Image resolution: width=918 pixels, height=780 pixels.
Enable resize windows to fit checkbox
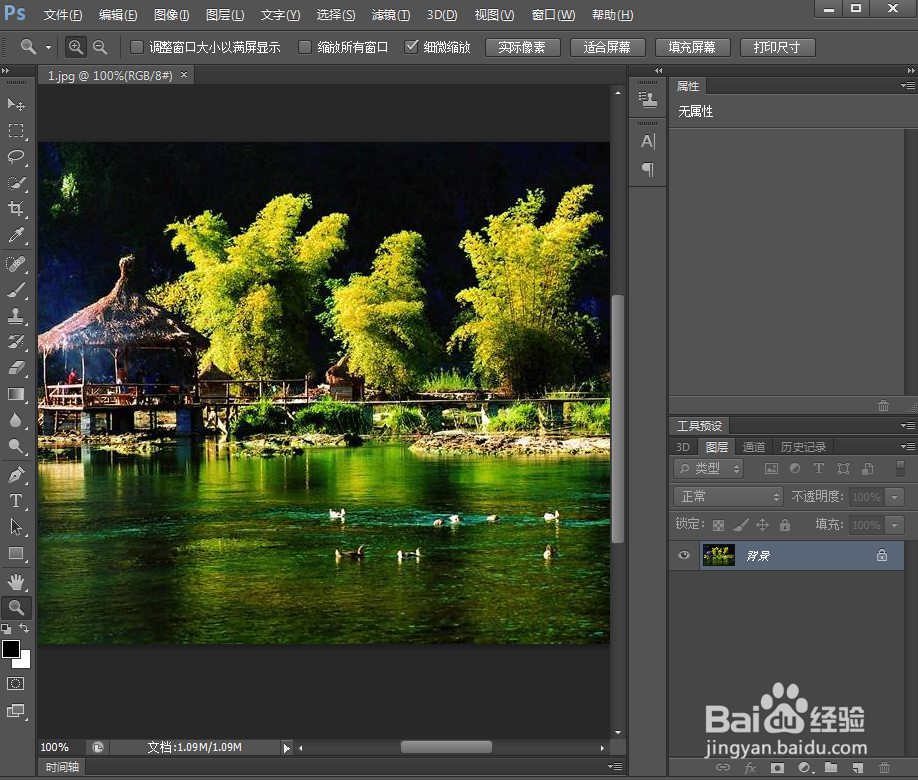136,47
